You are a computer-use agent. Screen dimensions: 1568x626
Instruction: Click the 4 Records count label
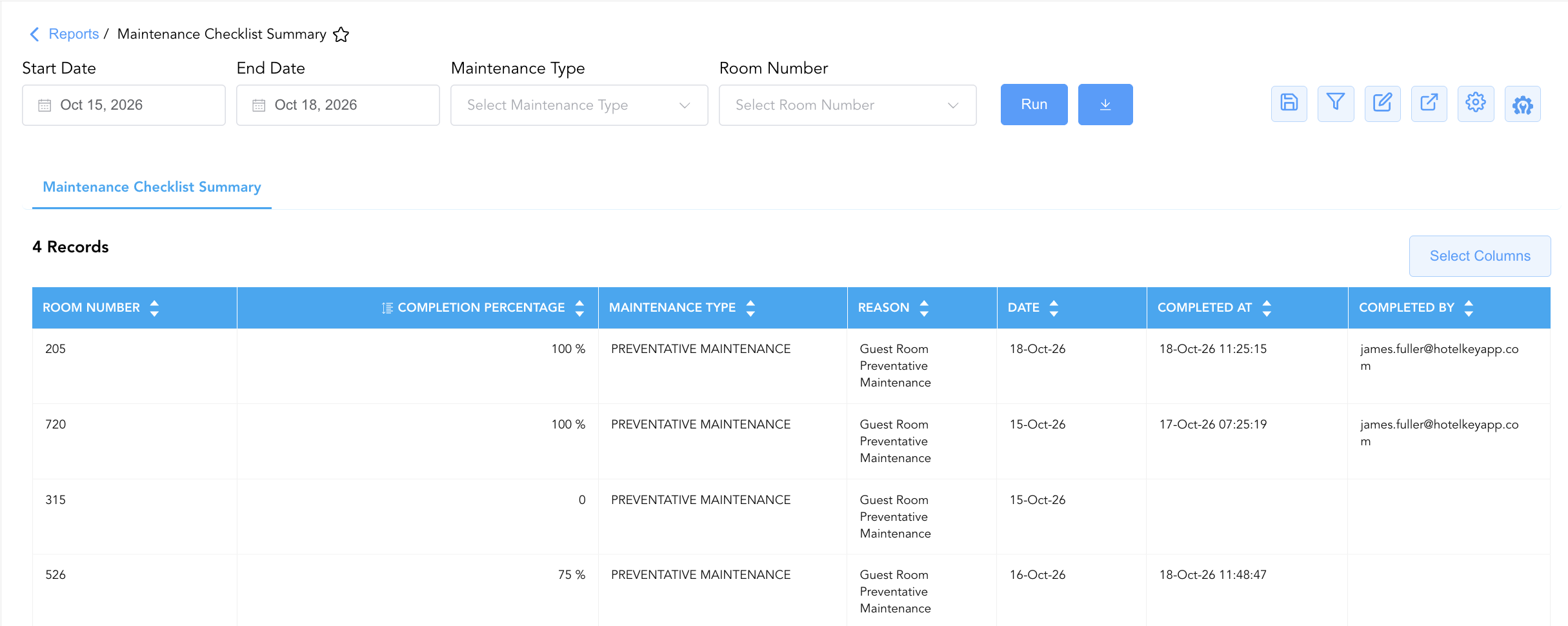[70, 247]
